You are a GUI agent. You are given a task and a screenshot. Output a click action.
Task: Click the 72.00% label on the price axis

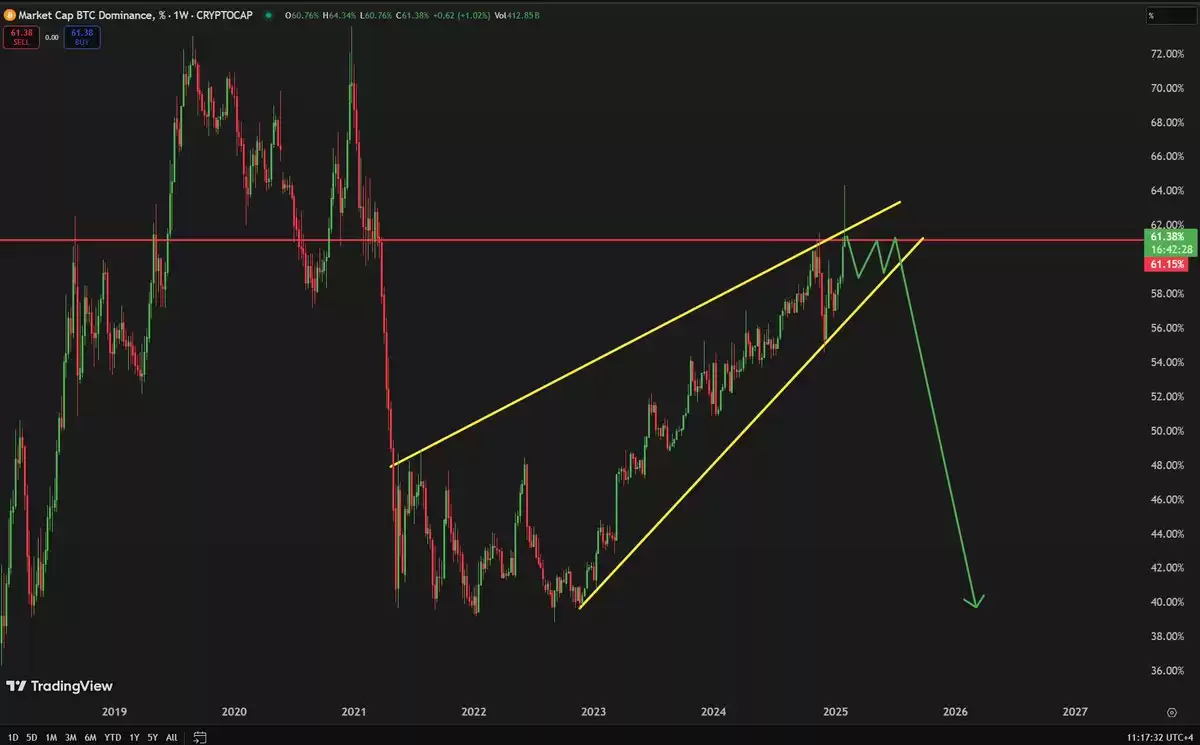(x=1166, y=54)
